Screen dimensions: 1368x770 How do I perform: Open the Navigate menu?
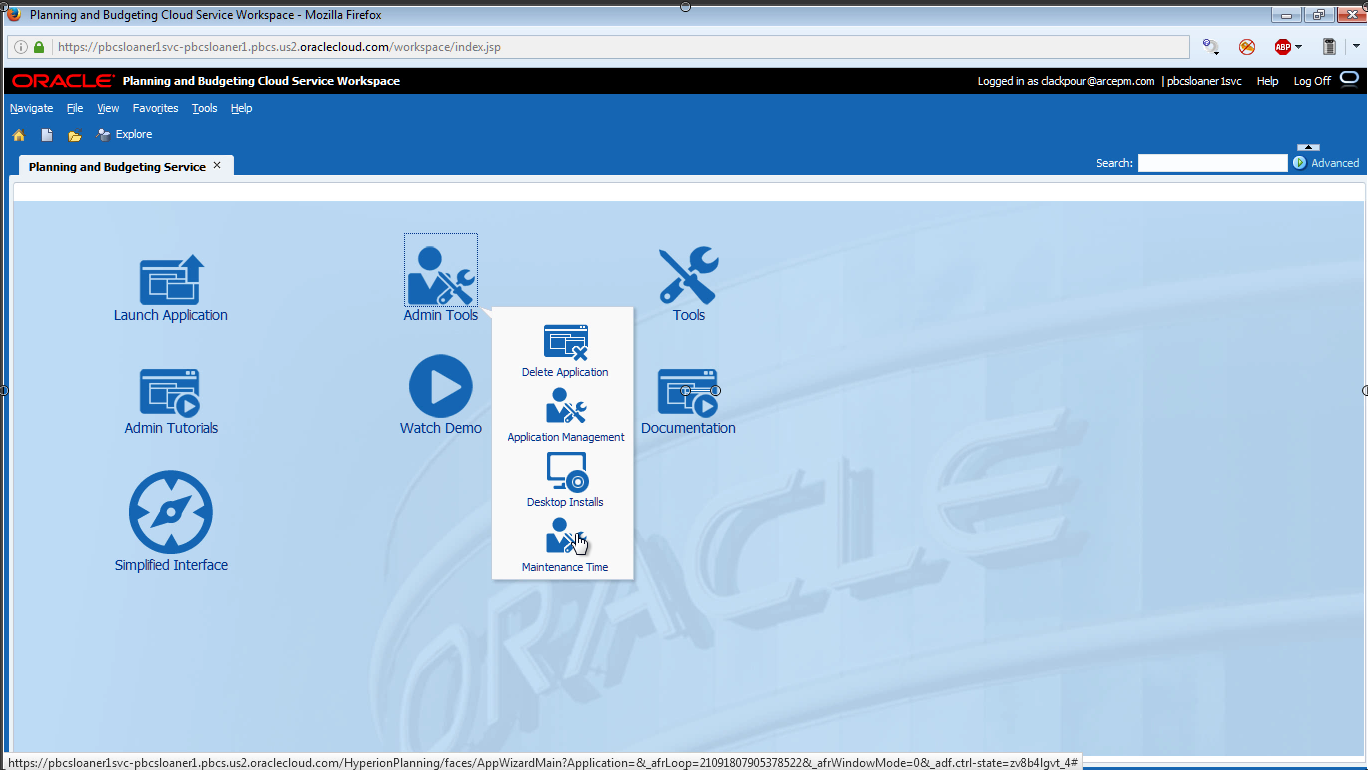(31, 108)
